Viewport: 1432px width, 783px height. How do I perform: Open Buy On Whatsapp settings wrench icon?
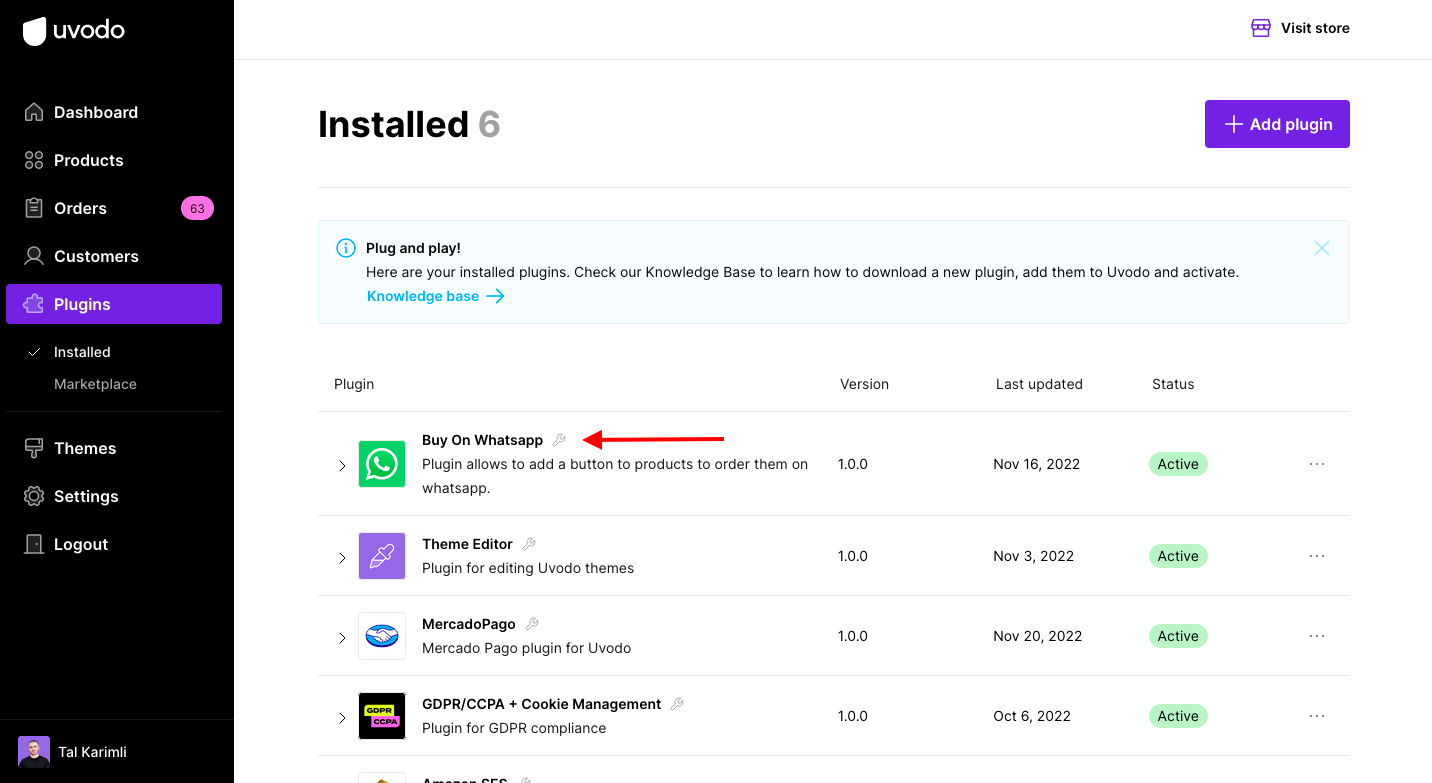coord(560,440)
